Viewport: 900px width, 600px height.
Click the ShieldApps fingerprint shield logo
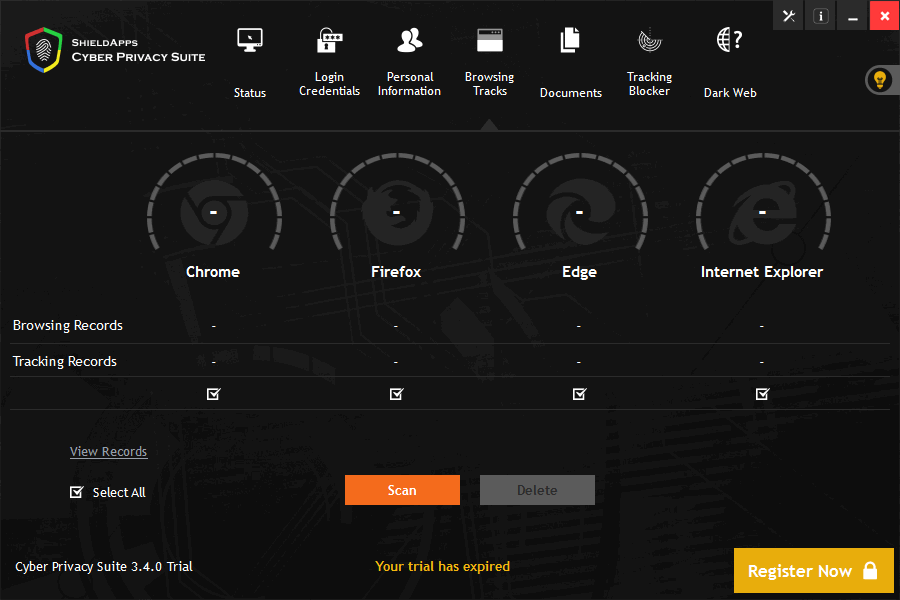tap(44, 50)
